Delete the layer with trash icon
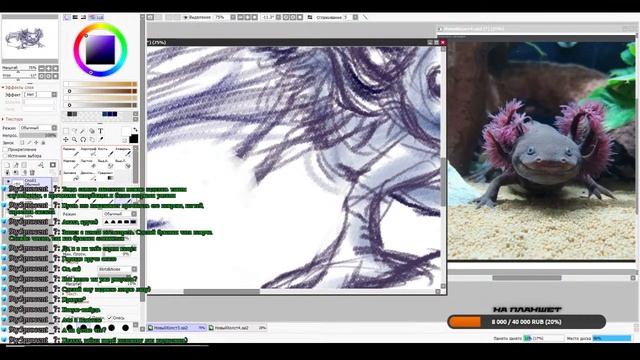The width and height of the screenshot is (640, 360). pos(32,172)
